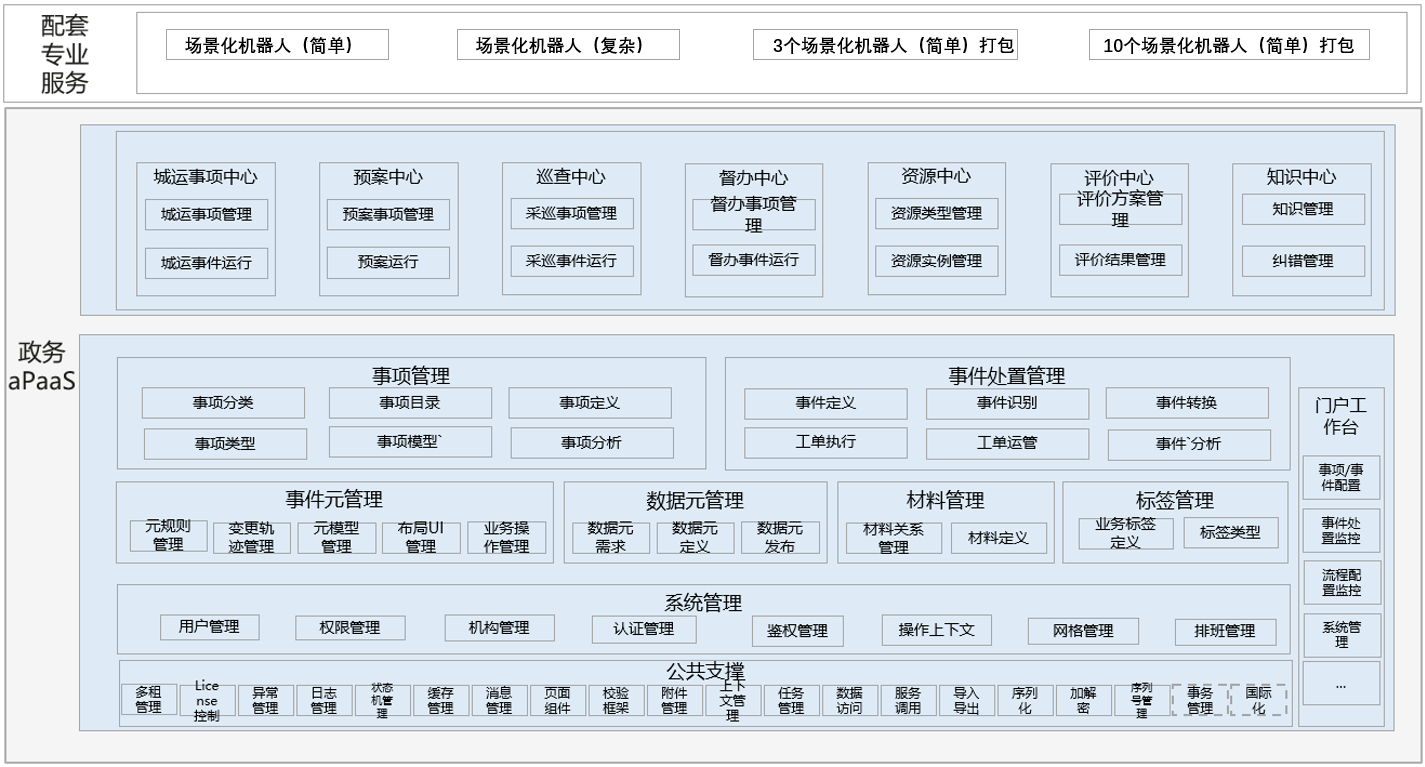Click the dashed 国际化 box
The height and width of the screenshot is (767, 1425).
click(1259, 700)
